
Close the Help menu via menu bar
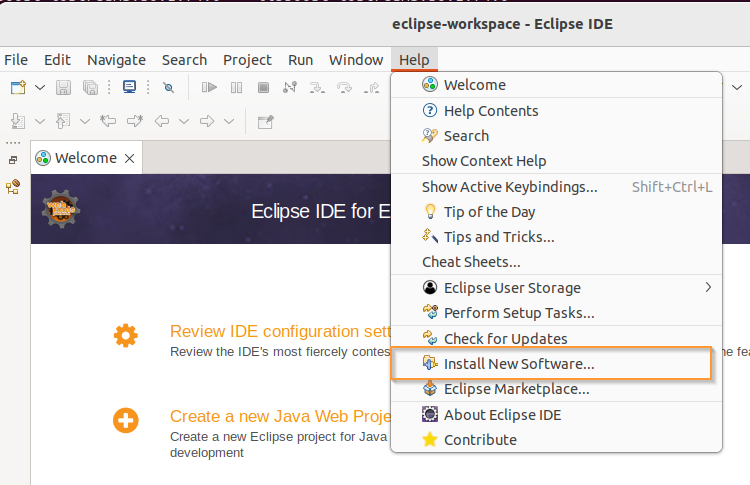414,60
